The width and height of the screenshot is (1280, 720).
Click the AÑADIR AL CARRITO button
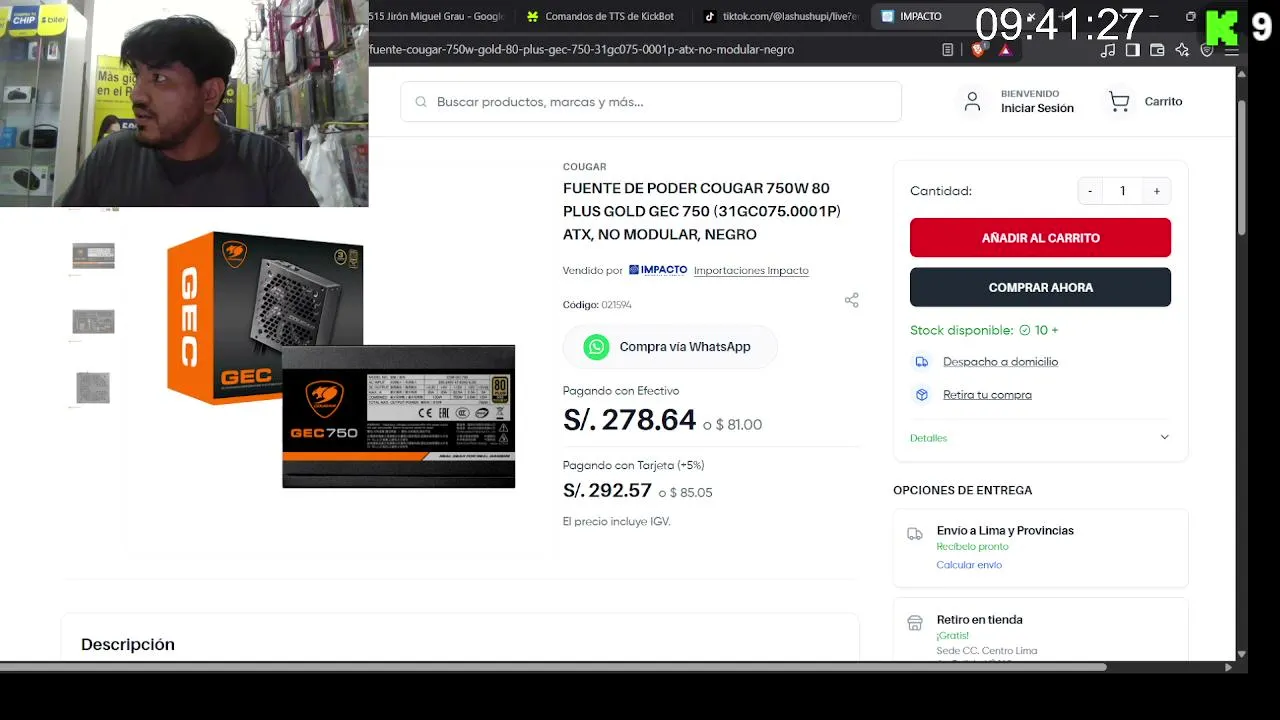click(x=1040, y=238)
